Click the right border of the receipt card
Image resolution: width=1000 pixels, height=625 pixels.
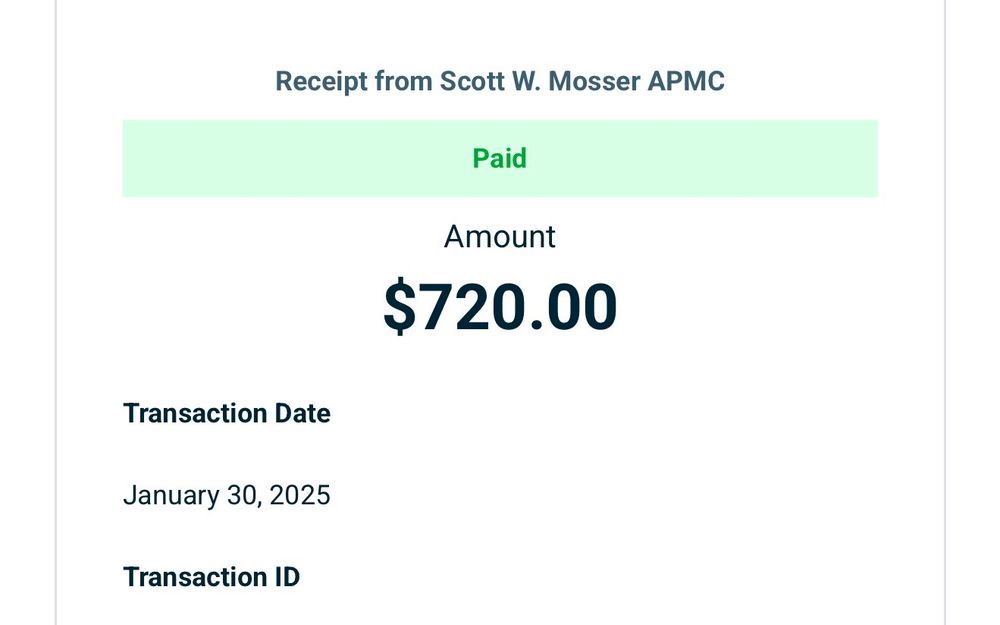[945, 312]
